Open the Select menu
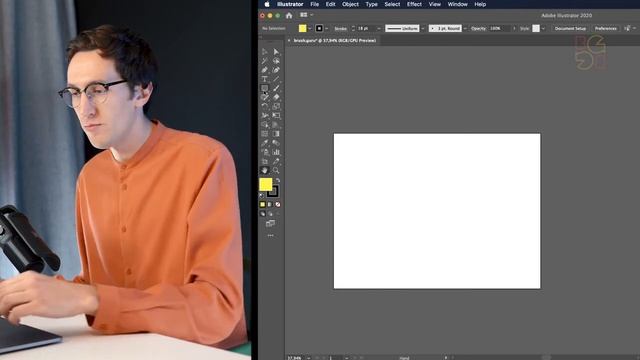The width and height of the screenshot is (640, 360). click(x=392, y=4)
